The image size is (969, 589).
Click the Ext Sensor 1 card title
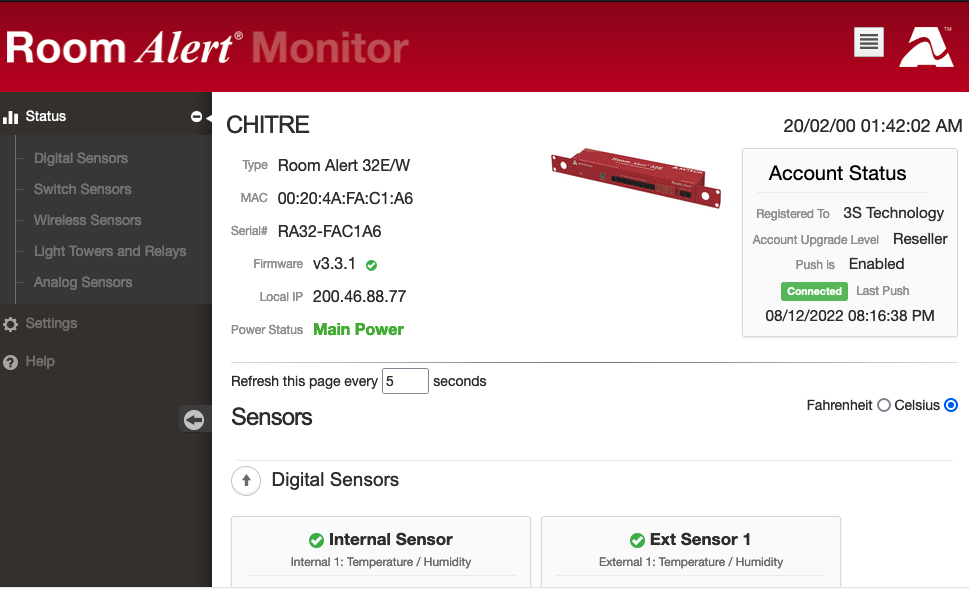point(700,540)
